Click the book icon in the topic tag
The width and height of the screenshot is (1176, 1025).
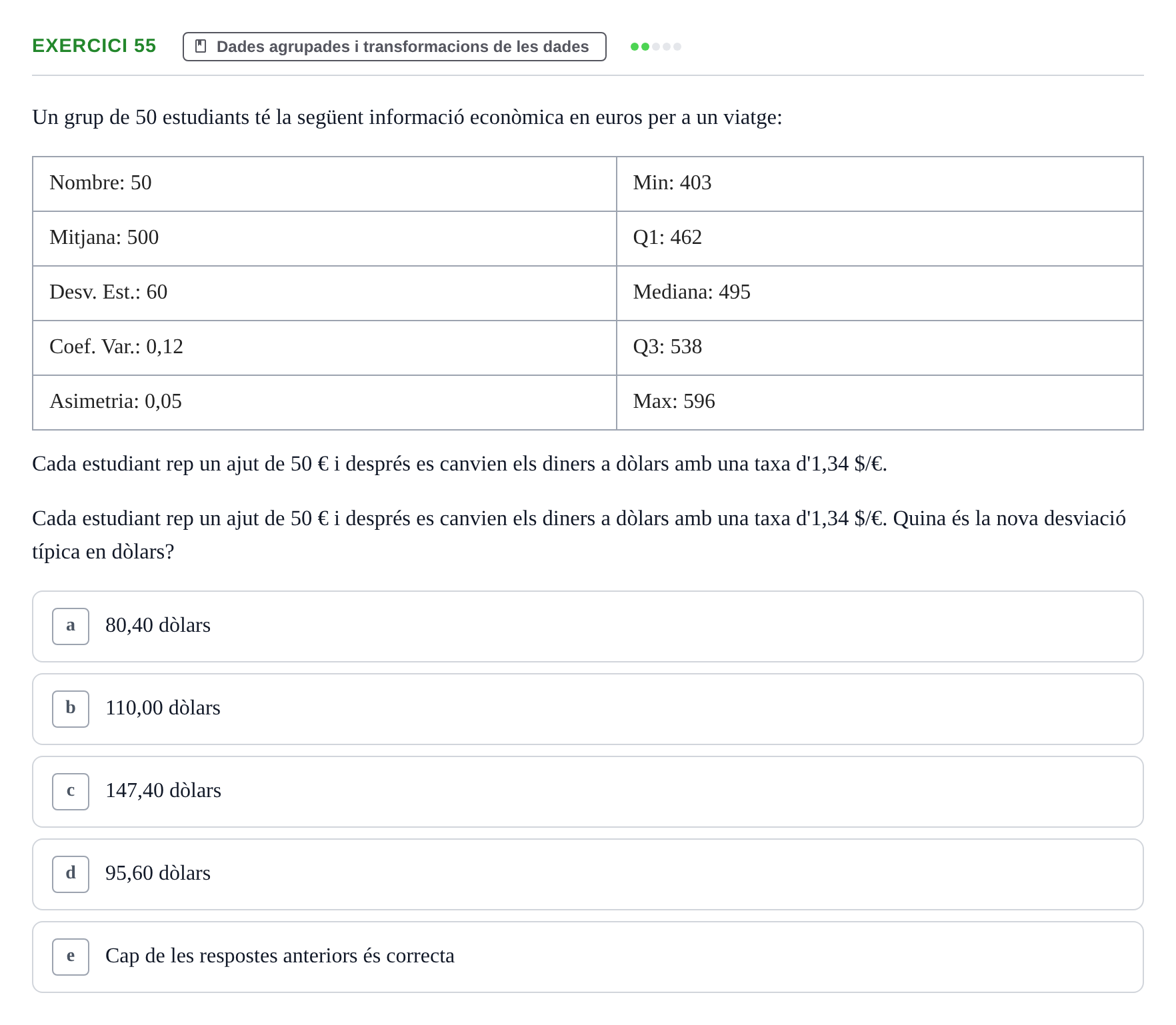coord(201,46)
